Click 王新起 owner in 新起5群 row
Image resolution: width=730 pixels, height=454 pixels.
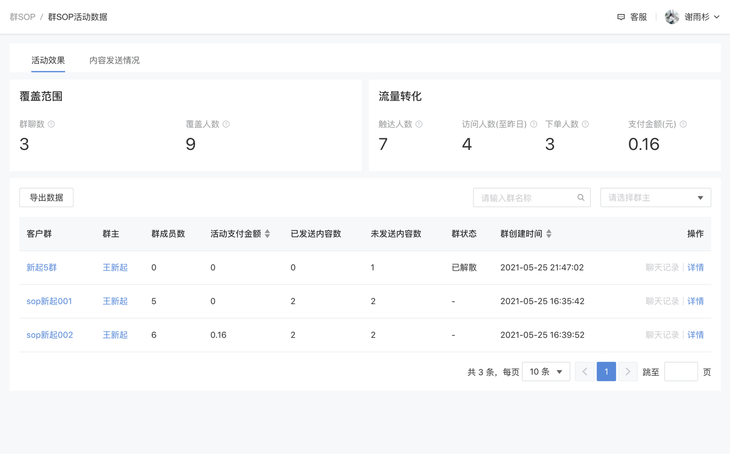point(115,267)
